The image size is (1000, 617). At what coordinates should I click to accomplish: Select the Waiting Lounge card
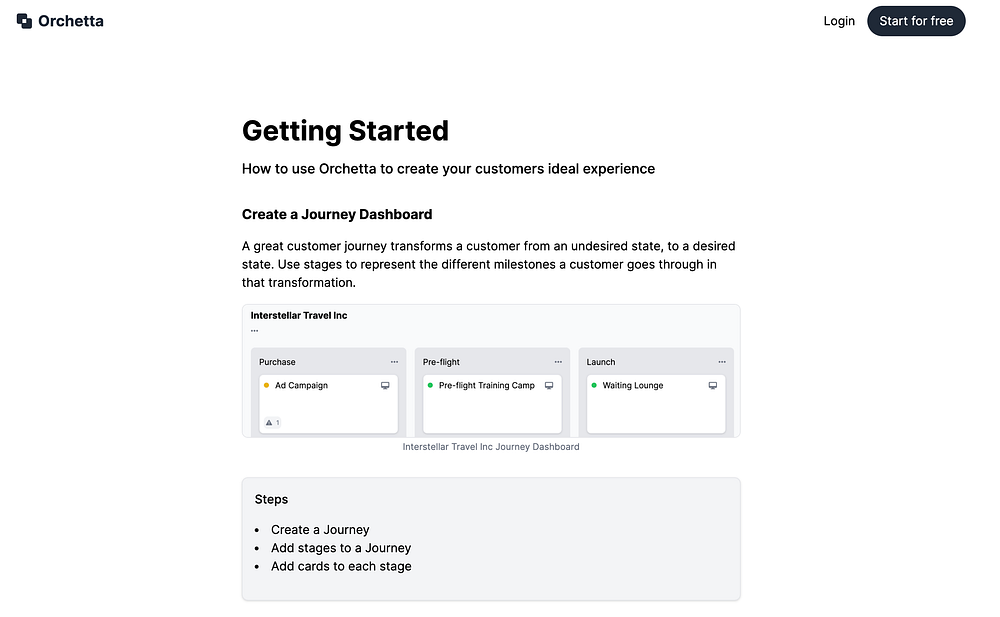656,404
